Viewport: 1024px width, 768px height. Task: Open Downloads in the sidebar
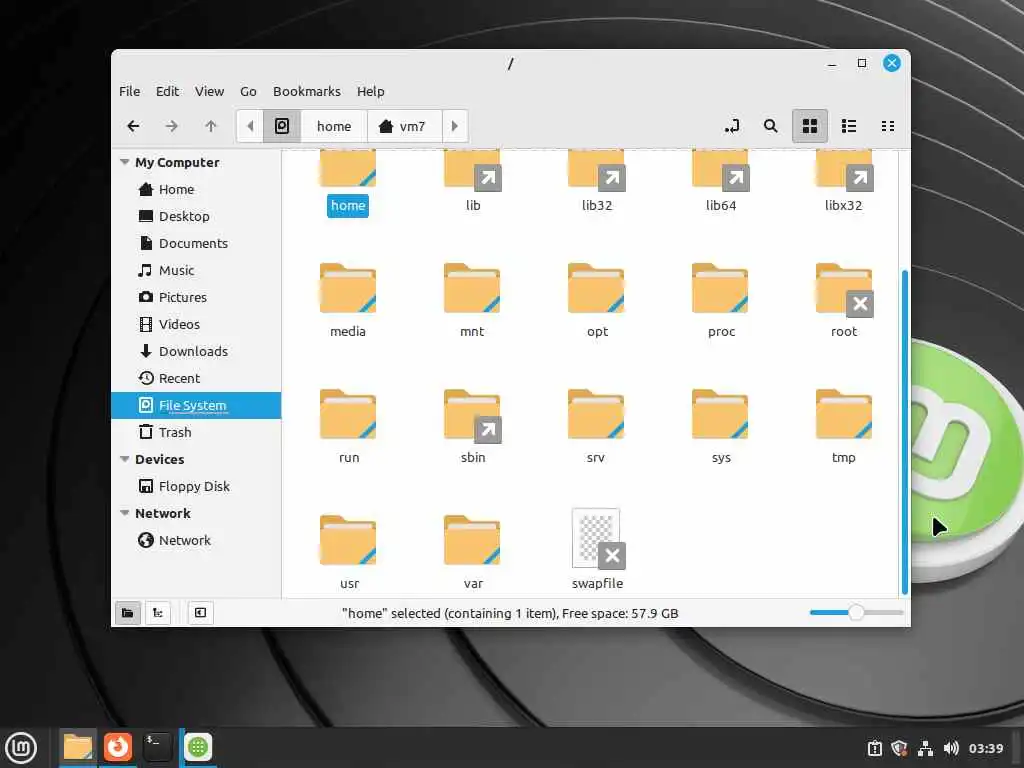196,351
